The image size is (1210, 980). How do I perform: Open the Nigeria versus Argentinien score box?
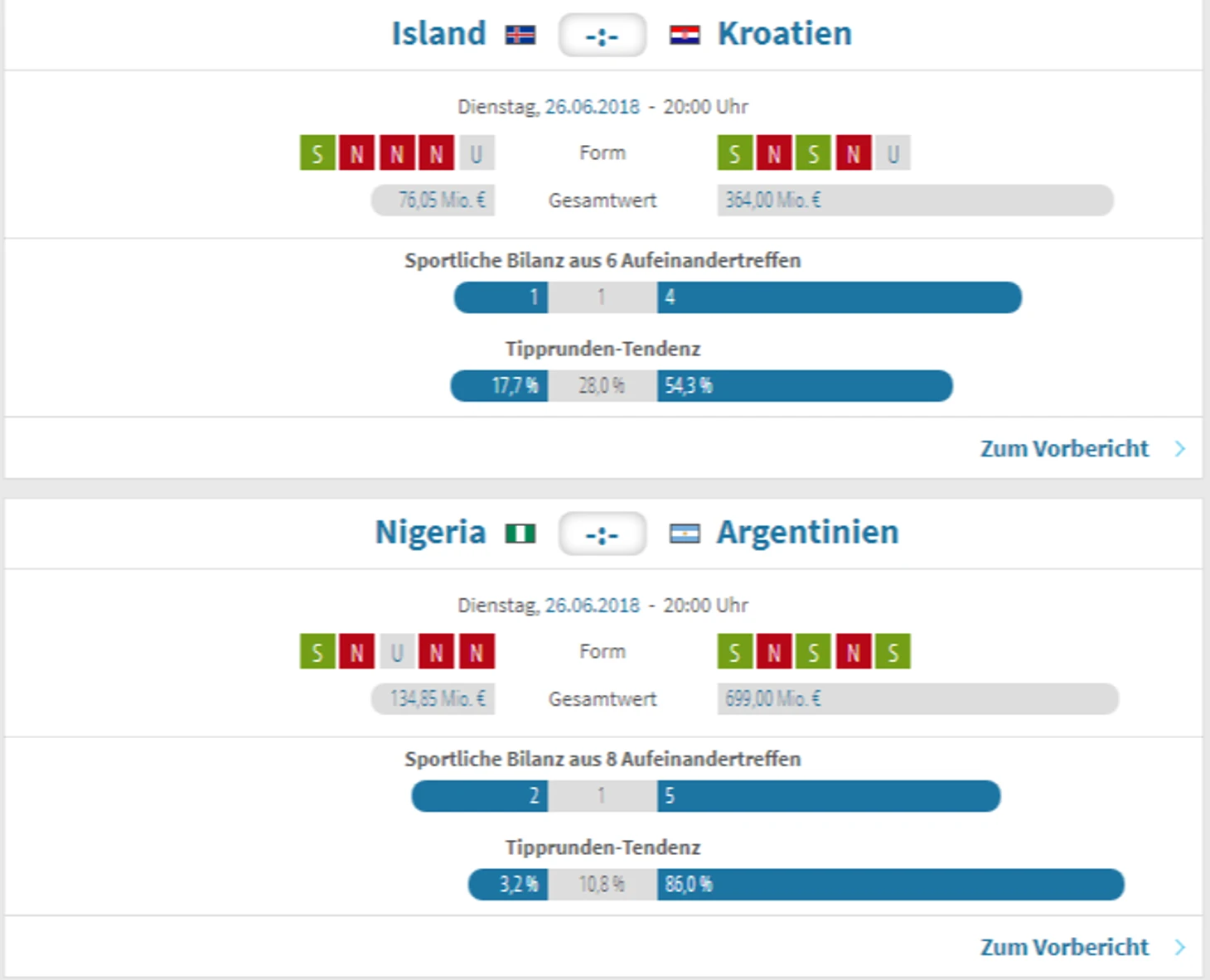click(x=603, y=534)
